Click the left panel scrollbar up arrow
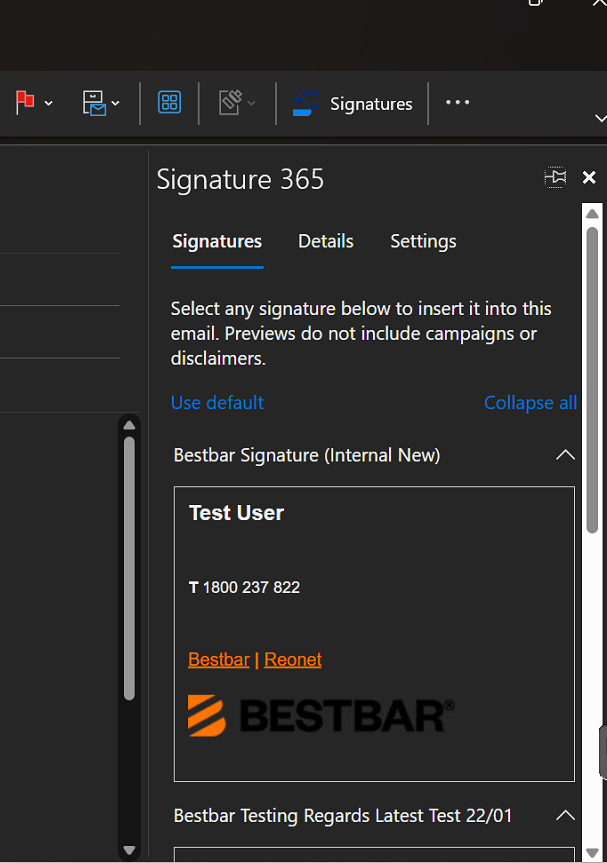The width and height of the screenshot is (607, 863). (129, 425)
